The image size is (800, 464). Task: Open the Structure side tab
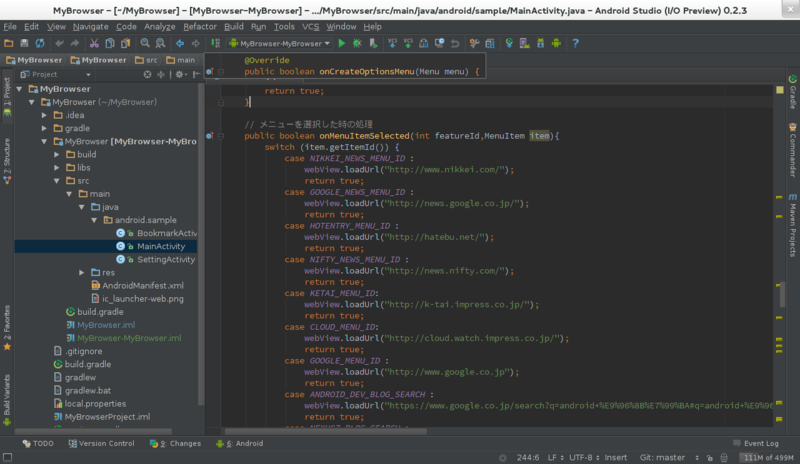pyautogui.click(x=7, y=161)
